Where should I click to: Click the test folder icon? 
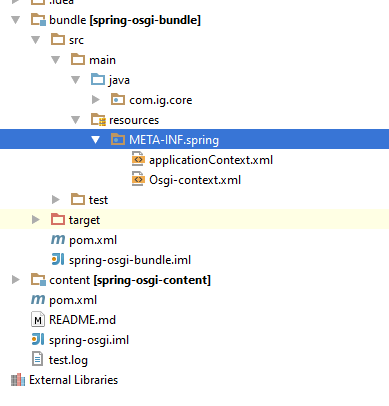[78, 199]
